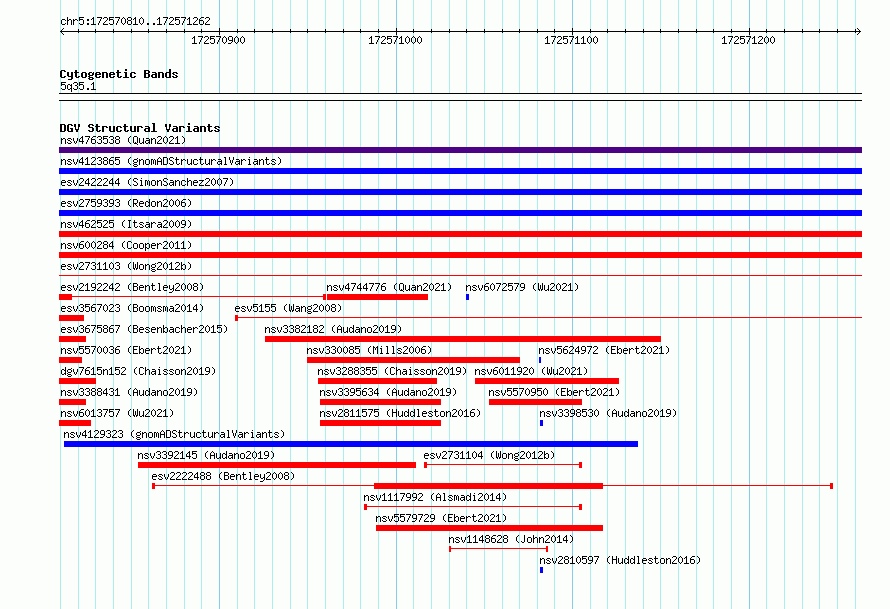The image size is (890, 609).
Task: Select the esv3567023 (Boomsma2014) label
Action: pos(132,308)
